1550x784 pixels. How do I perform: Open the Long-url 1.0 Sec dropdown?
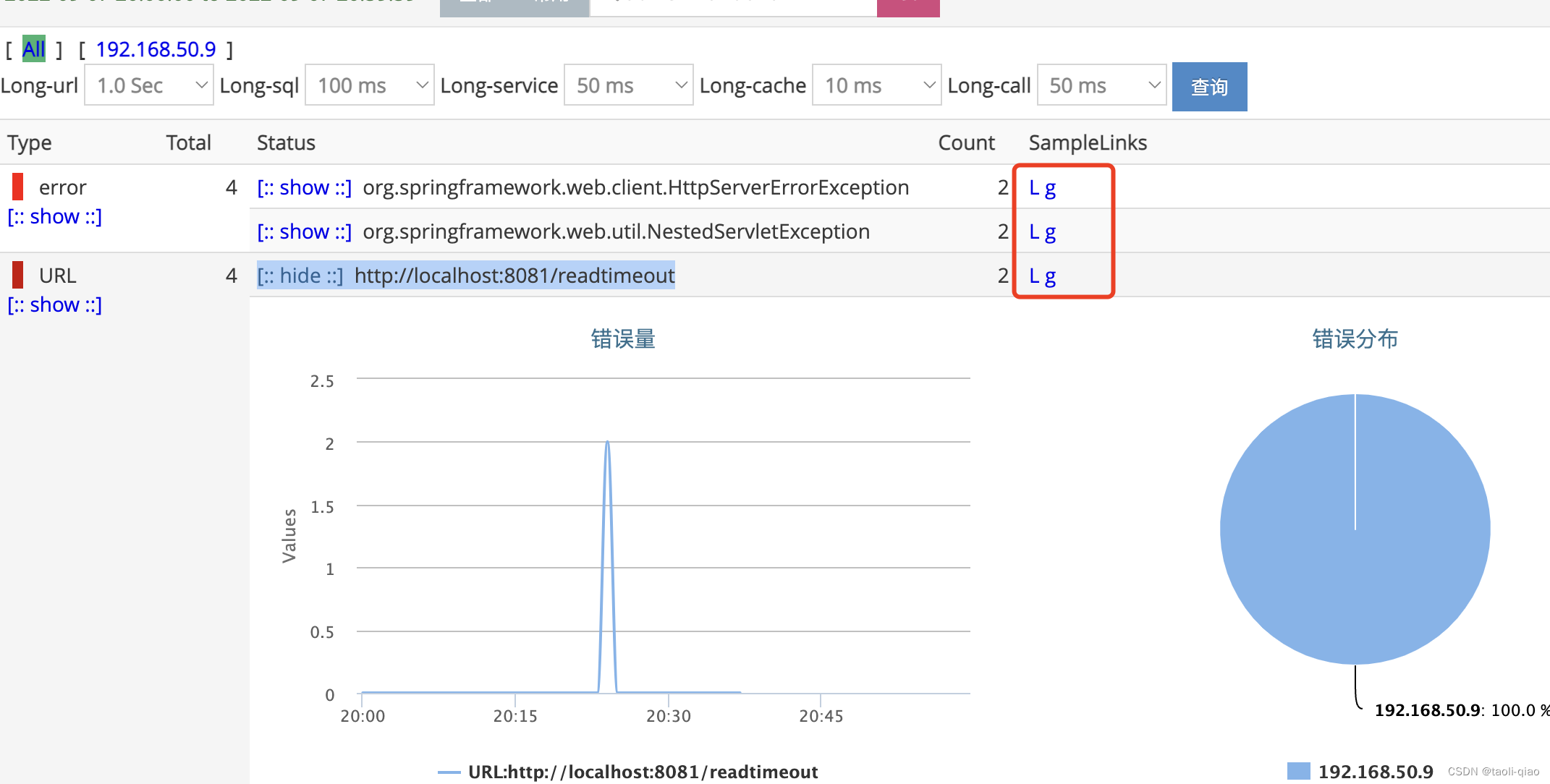pyautogui.click(x=148, y=85)
